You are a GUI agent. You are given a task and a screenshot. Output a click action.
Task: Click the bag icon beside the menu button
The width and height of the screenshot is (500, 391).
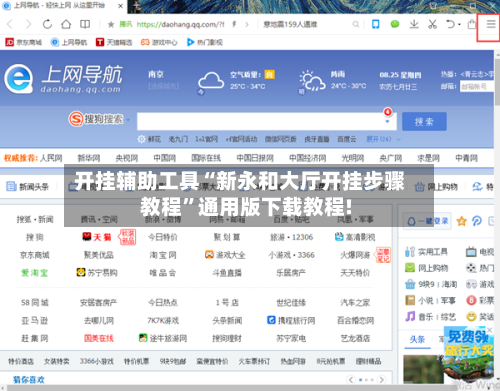click(471, 24)
